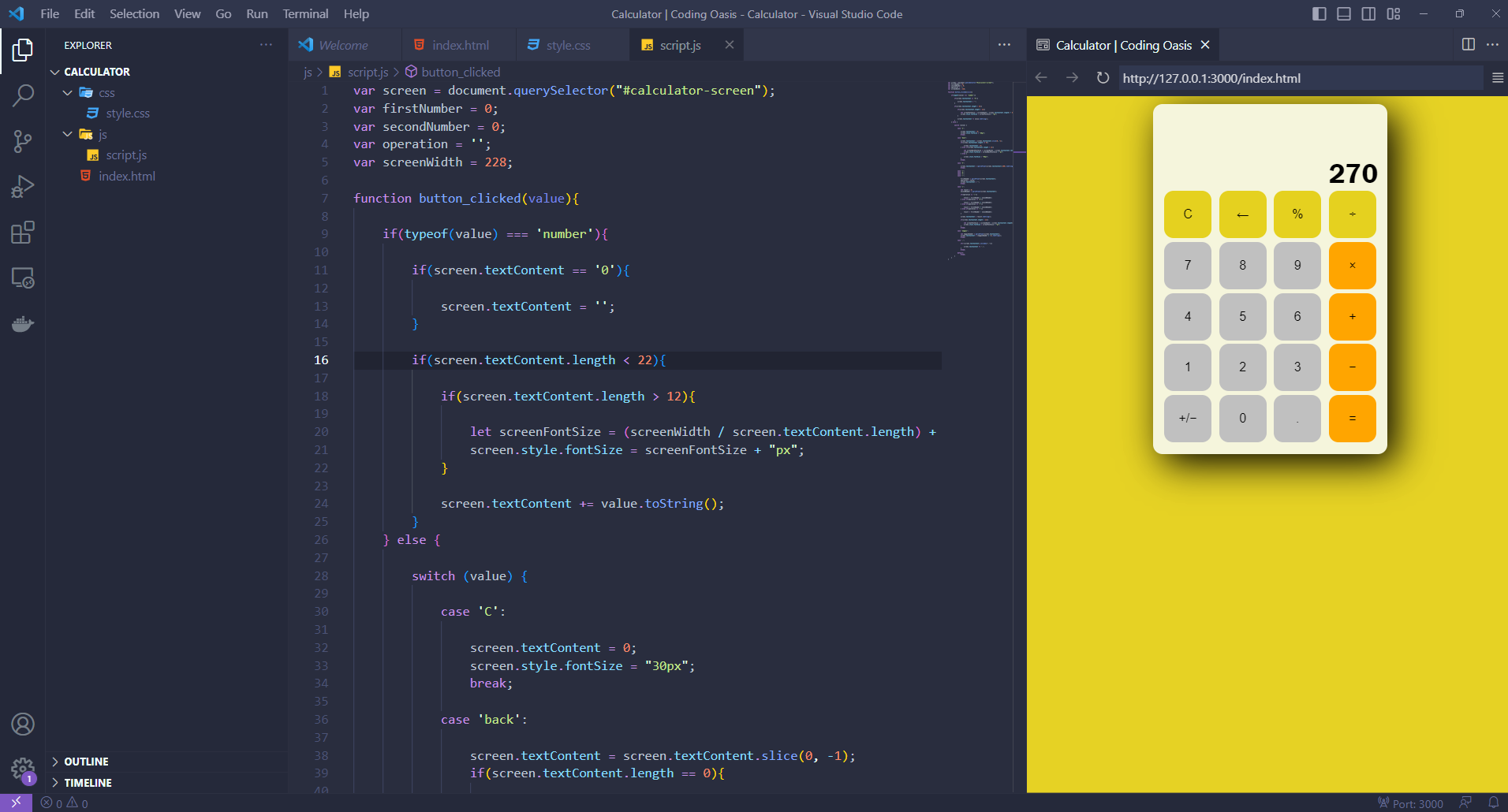
Task: Open the Run and Debug view
Action: pos(23,187)
